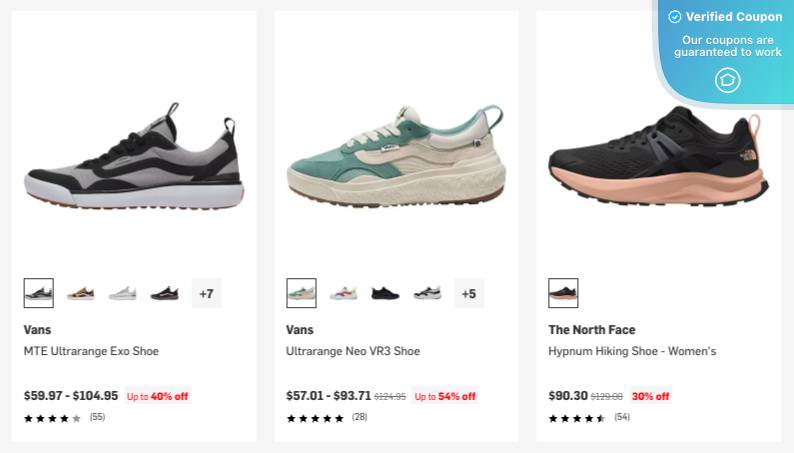Open the Ultrarange Neo VR3 Shoe product link
Screen dimensions: 794x453
(353, 351)
